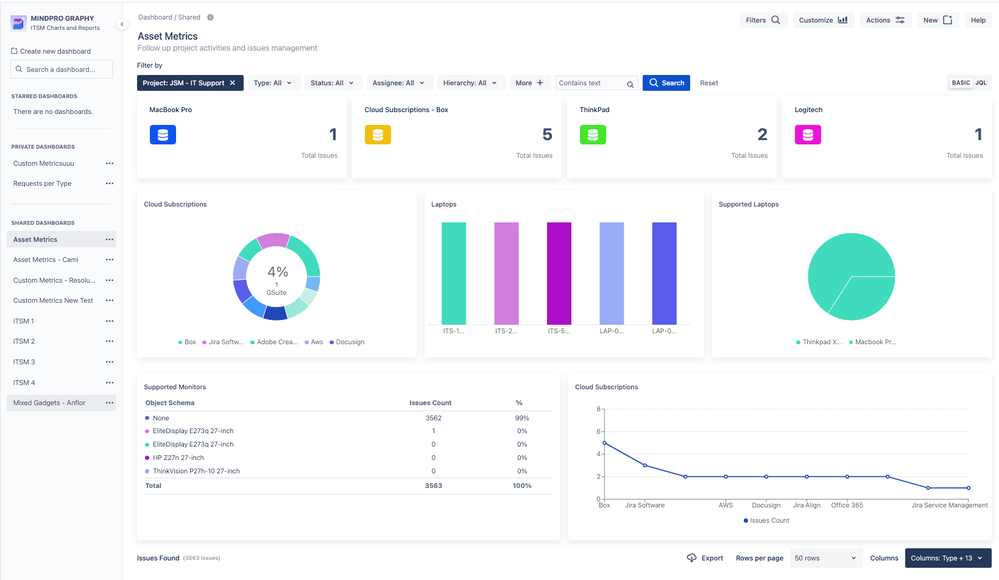Open the Actions menu
This screenshot has height=580, width=999.
coord(885,20)
